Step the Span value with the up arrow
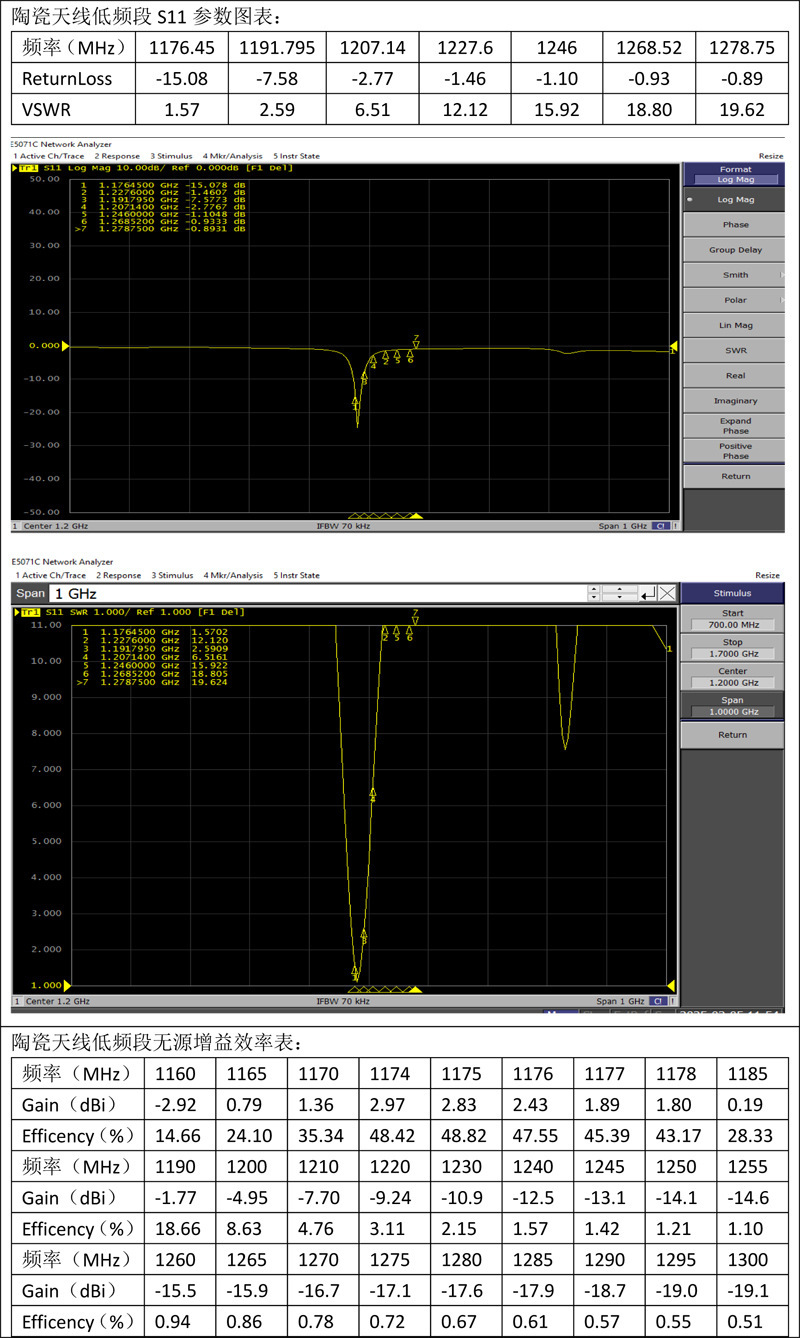The height and width of the screenshot is (1338, 800). (x=594, y=589)
